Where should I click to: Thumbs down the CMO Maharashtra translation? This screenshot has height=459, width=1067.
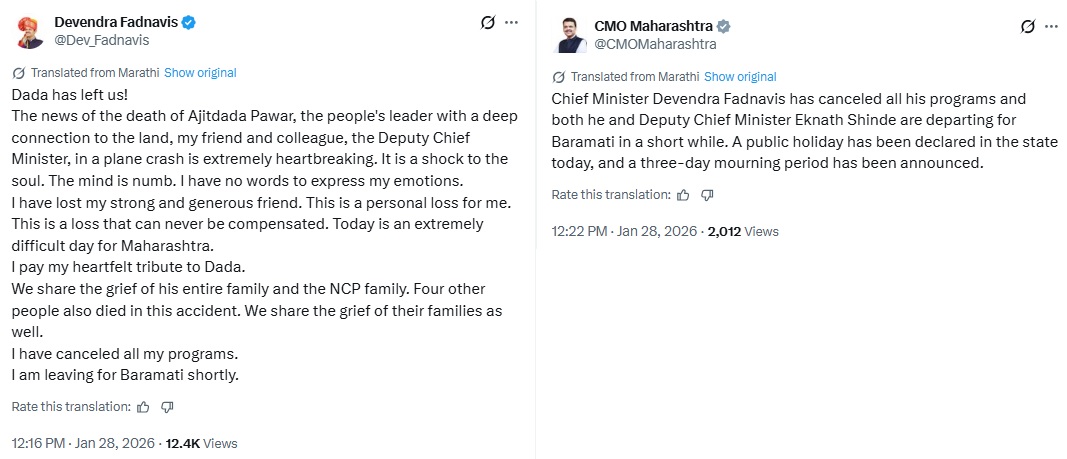pos(707,195)
